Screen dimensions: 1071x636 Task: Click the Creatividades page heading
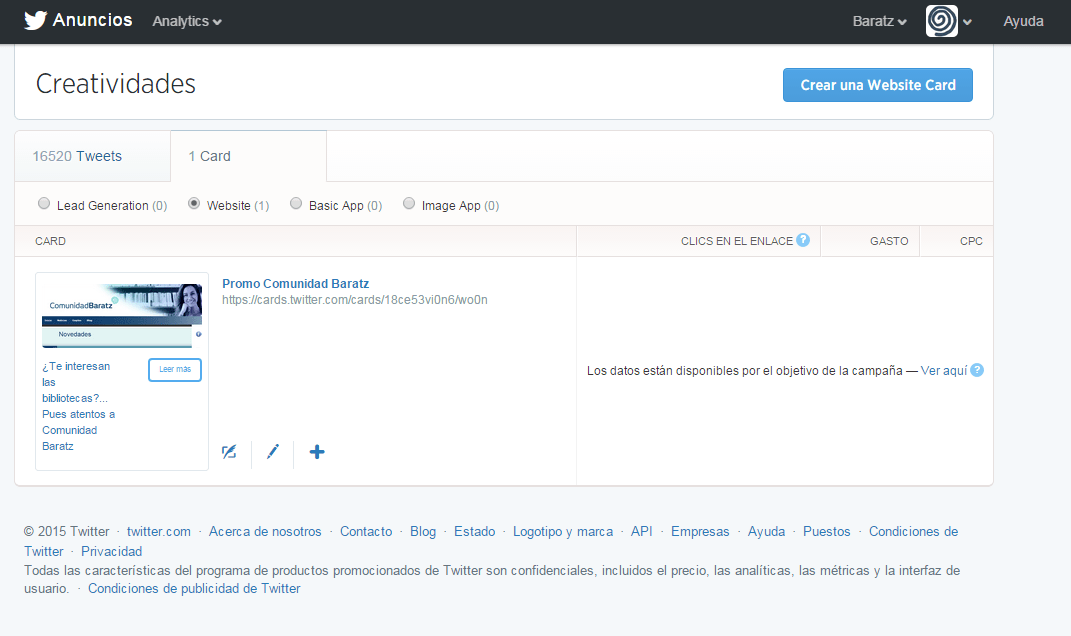(115, 84)
